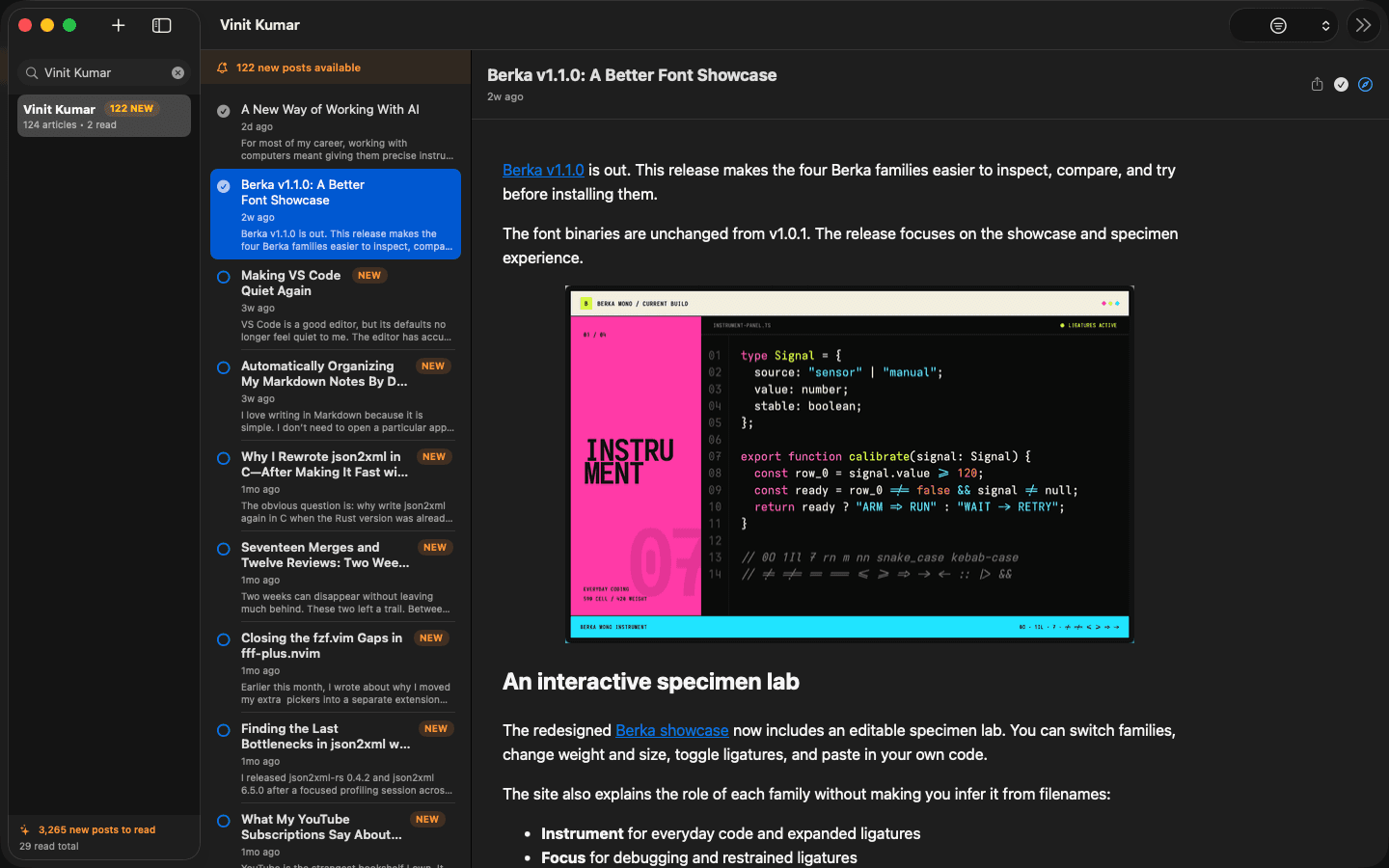Click NEW badge on Why I Rewrote json2xml
This screenshot has width=1389, height=868.
pos(434,456)
